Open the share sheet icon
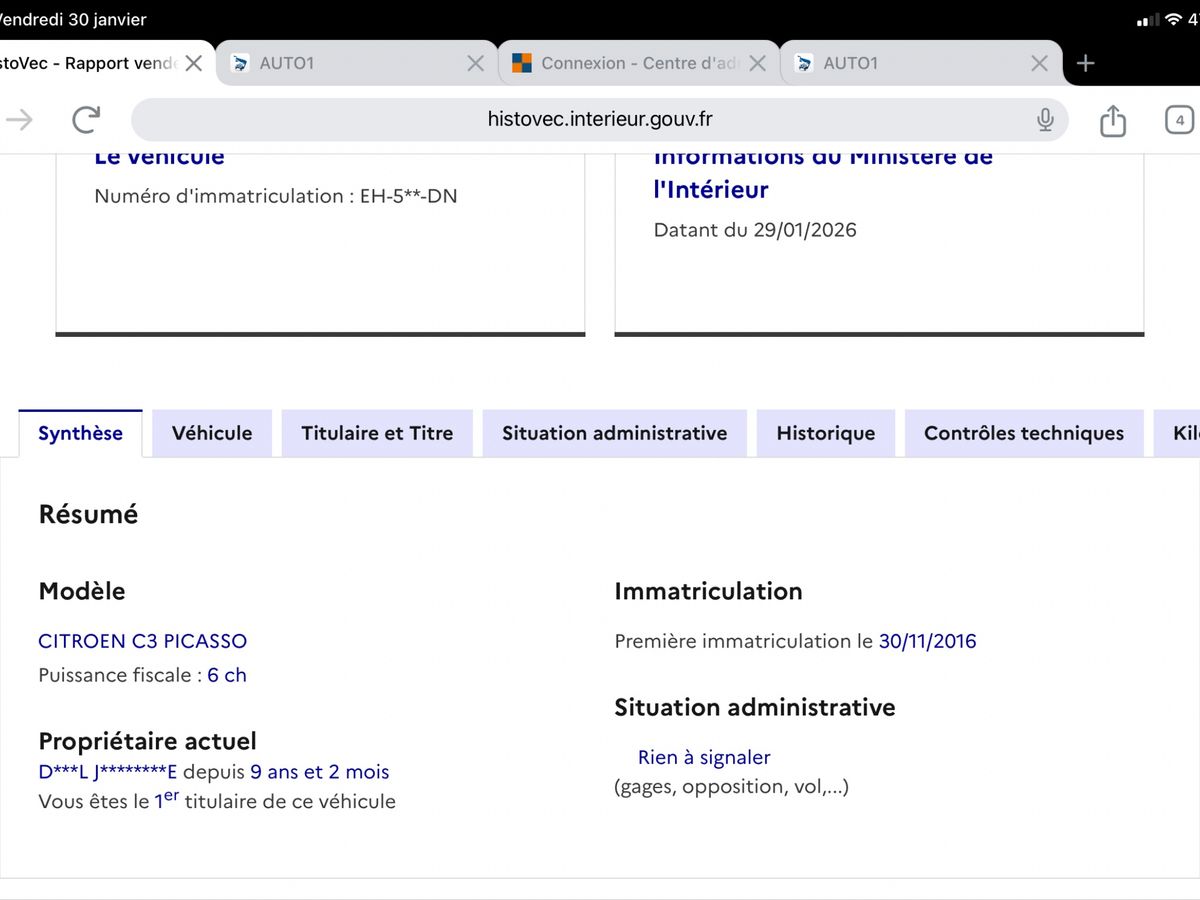Image resolution: width=1200 pixels, height=900 pixels. click(x=1112, y=121)
